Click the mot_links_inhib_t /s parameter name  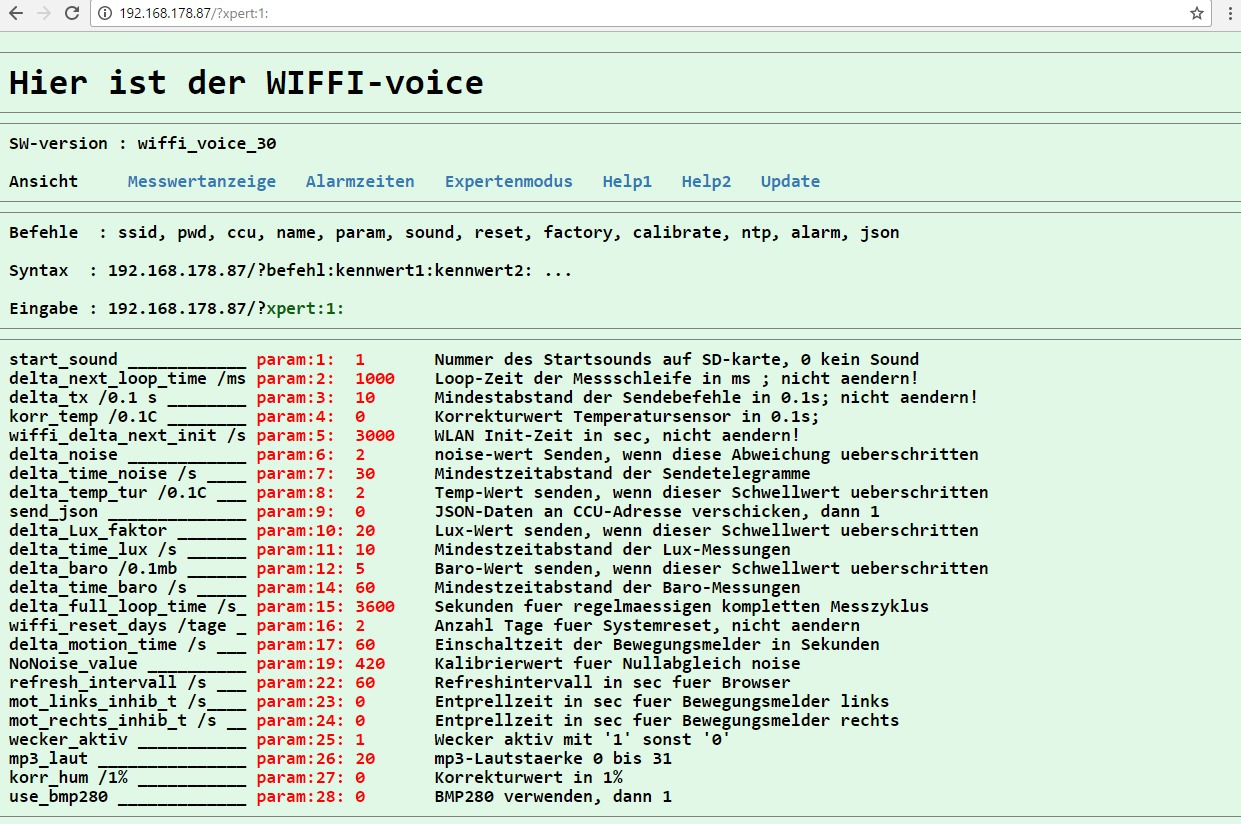click(x=108, y=701)
